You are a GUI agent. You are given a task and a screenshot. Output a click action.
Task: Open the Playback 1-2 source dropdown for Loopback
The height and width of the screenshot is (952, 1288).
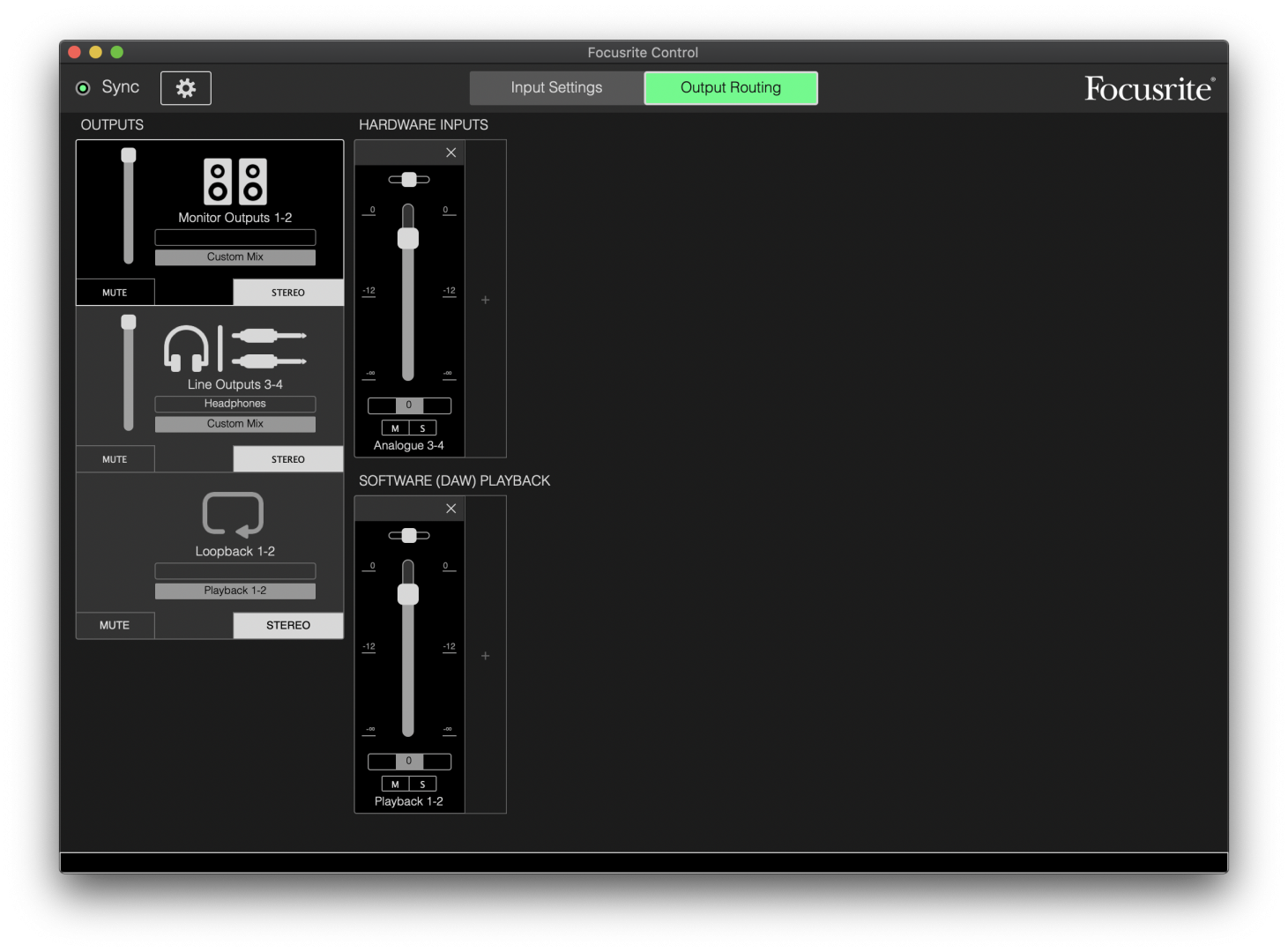tap(235, 591)
